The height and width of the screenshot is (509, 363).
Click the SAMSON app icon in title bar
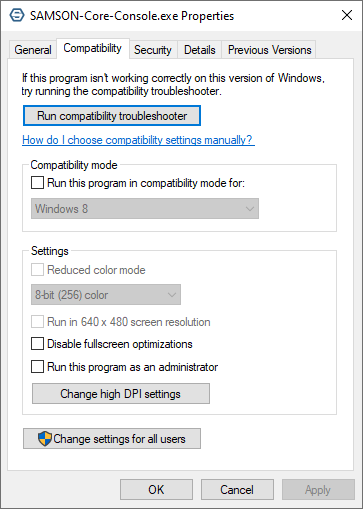coord(17,15)
